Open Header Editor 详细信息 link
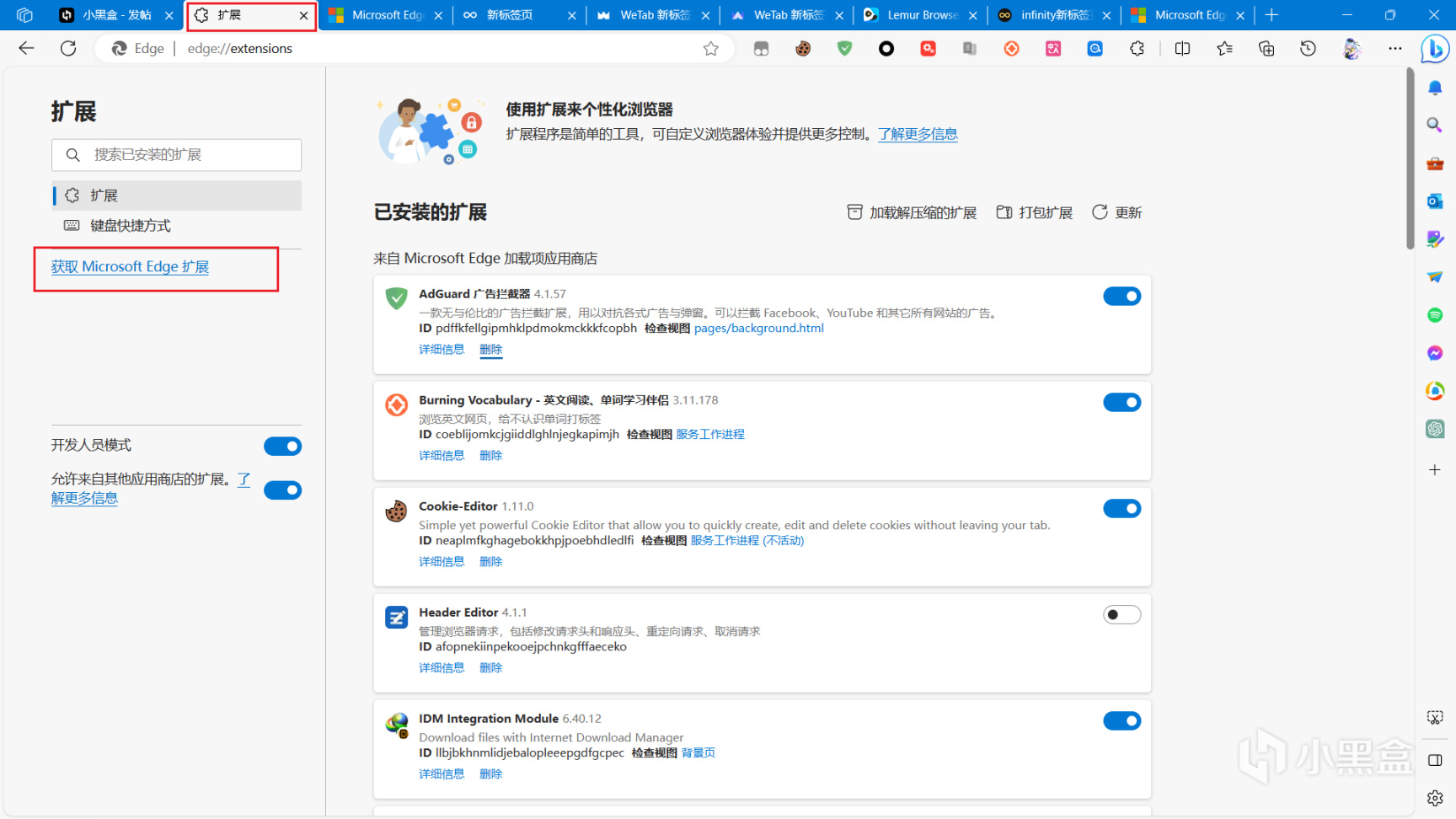 point(442,667)
